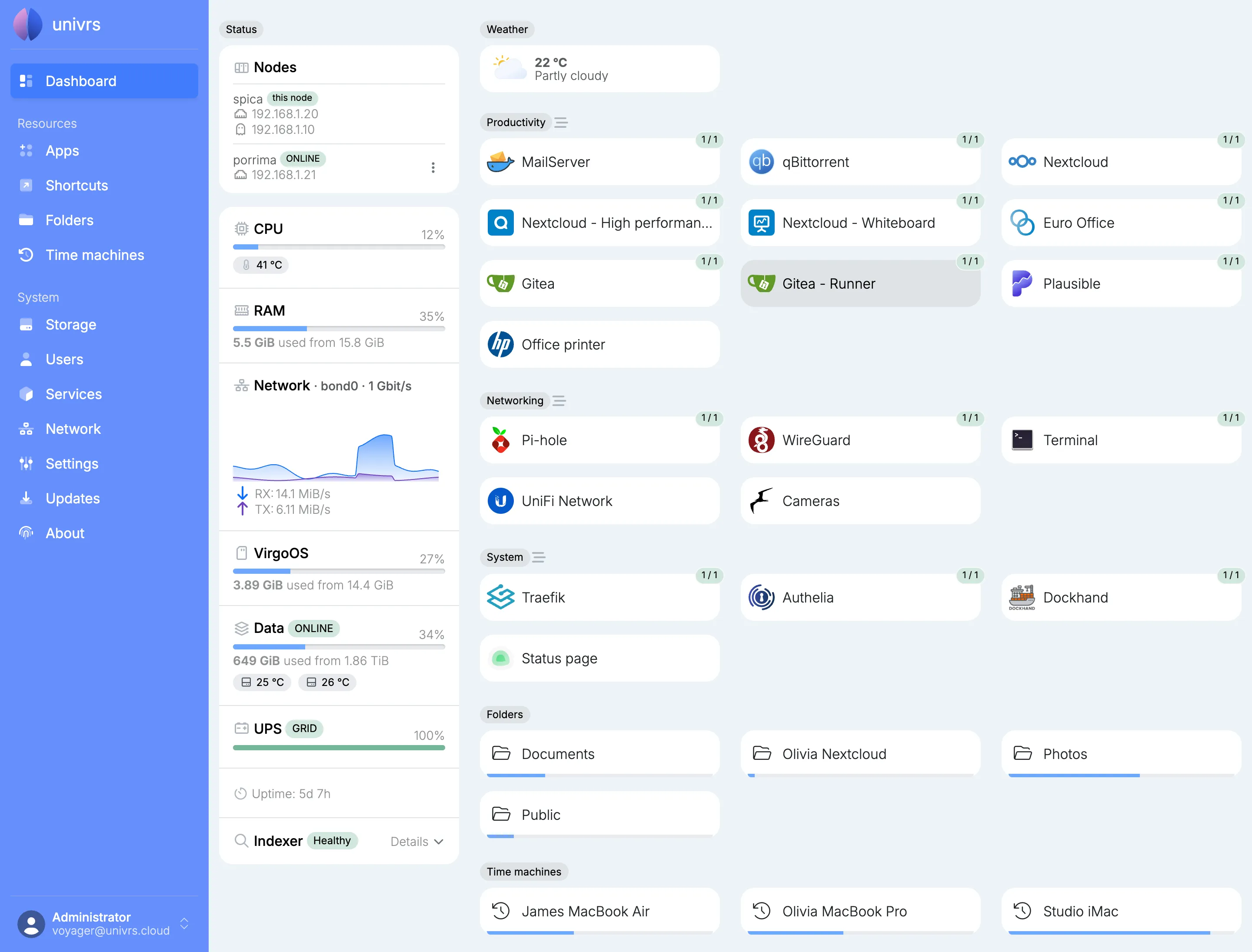Open the Nextcloud - Whiteboard icon
The image size is (1252, 952).
click(x=761, y=223)
